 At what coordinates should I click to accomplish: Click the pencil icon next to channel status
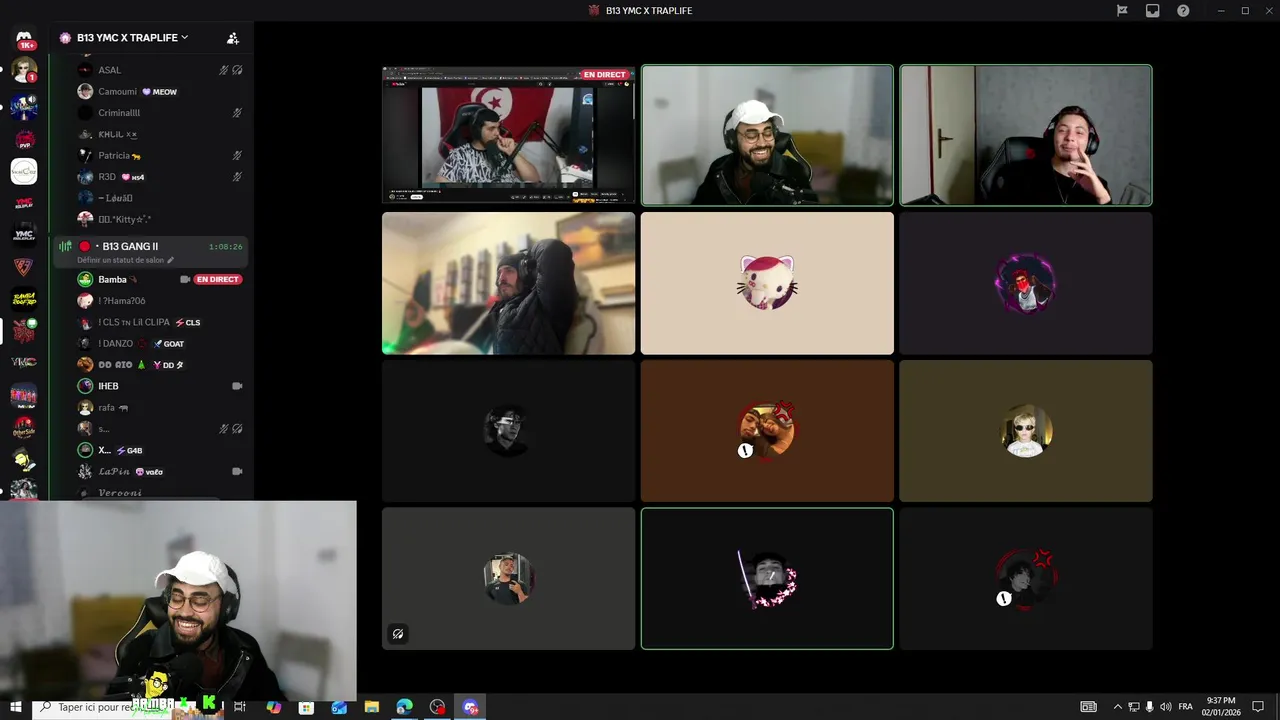point(170,260)
